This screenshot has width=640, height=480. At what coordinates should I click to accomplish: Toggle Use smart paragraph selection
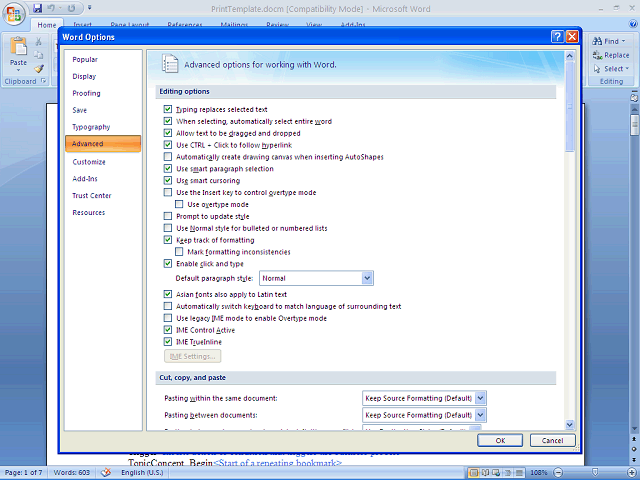click(168, 169)
